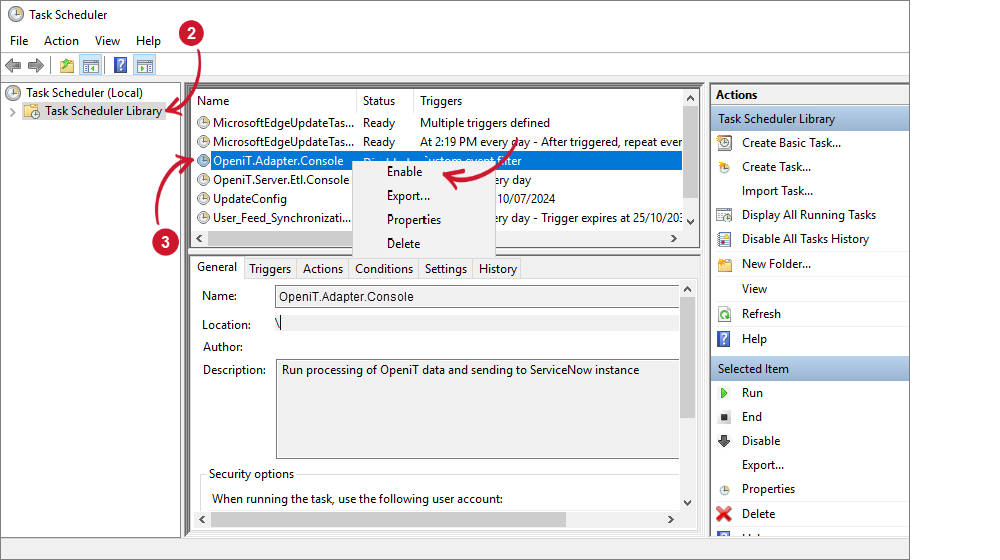
Task: Expand the Task Scheduler Library tree node
Action: (x=12, y=112)
